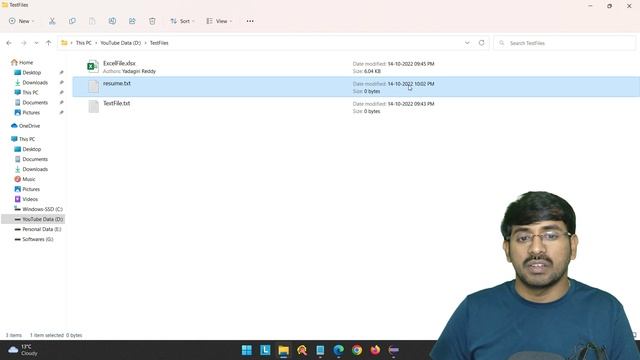Select This PC in the breadcrumb
640x360 pixels.
point(84,43)
